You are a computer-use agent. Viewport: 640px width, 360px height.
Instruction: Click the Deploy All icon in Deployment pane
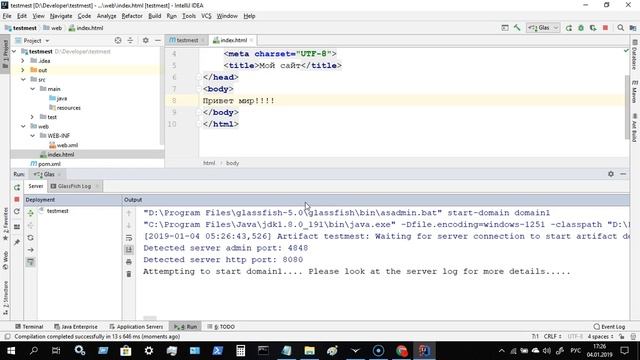tap(31, 213)
